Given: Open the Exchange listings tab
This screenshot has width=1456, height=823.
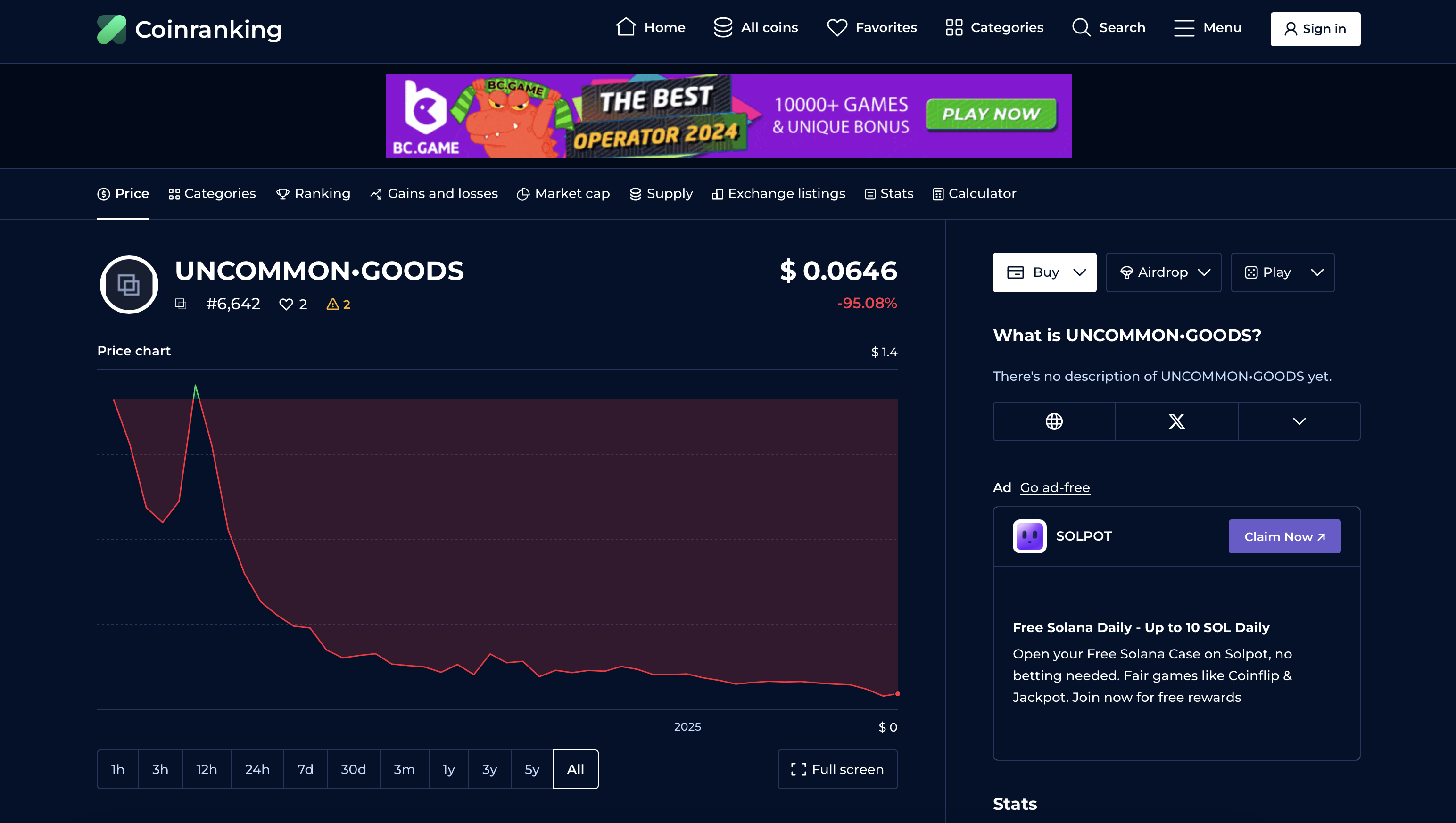Looking at the screenshot, I should 778,193.
